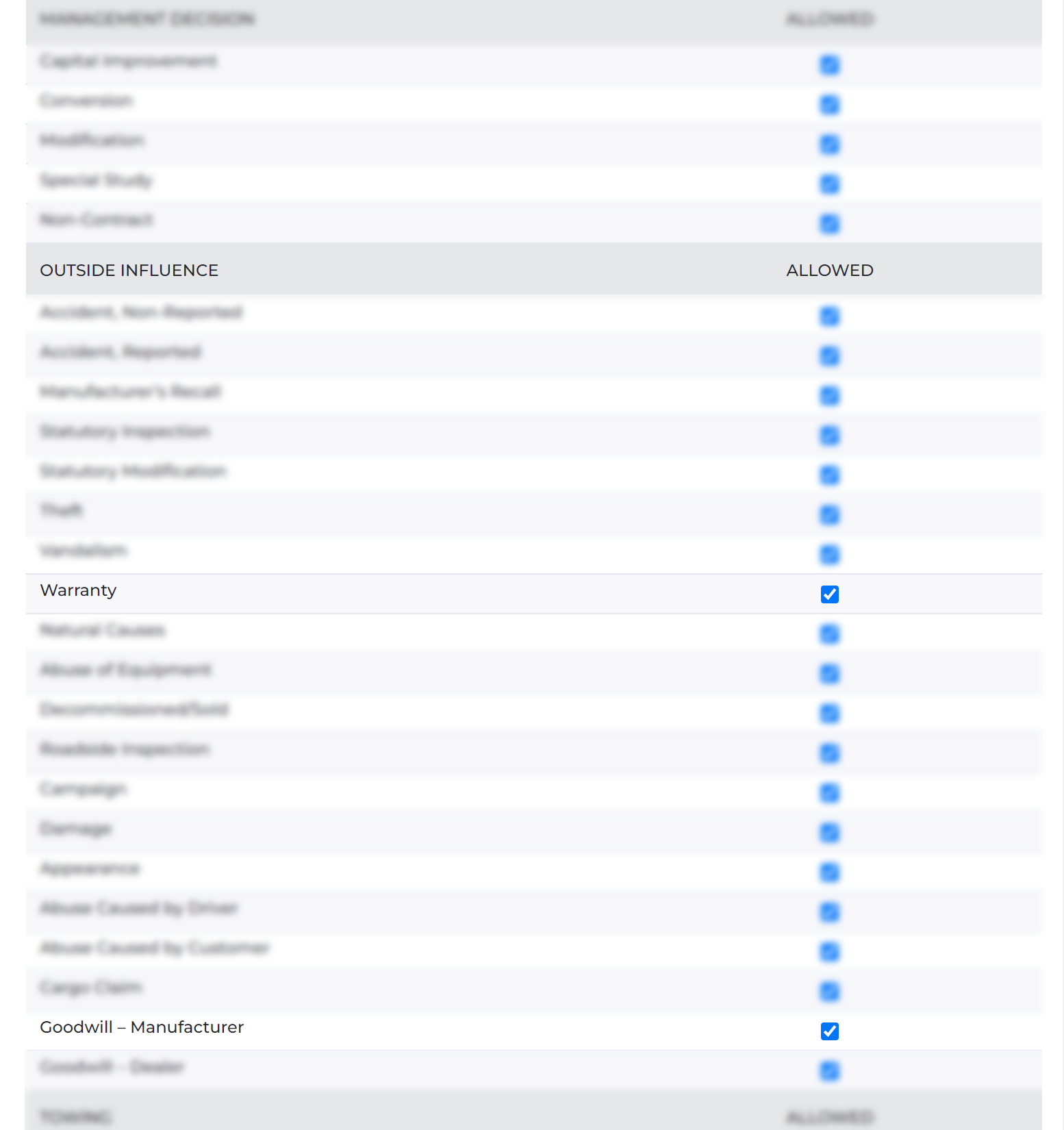
Task: Uncheck the Natural Causes checkbox
Action: point(829,634)
